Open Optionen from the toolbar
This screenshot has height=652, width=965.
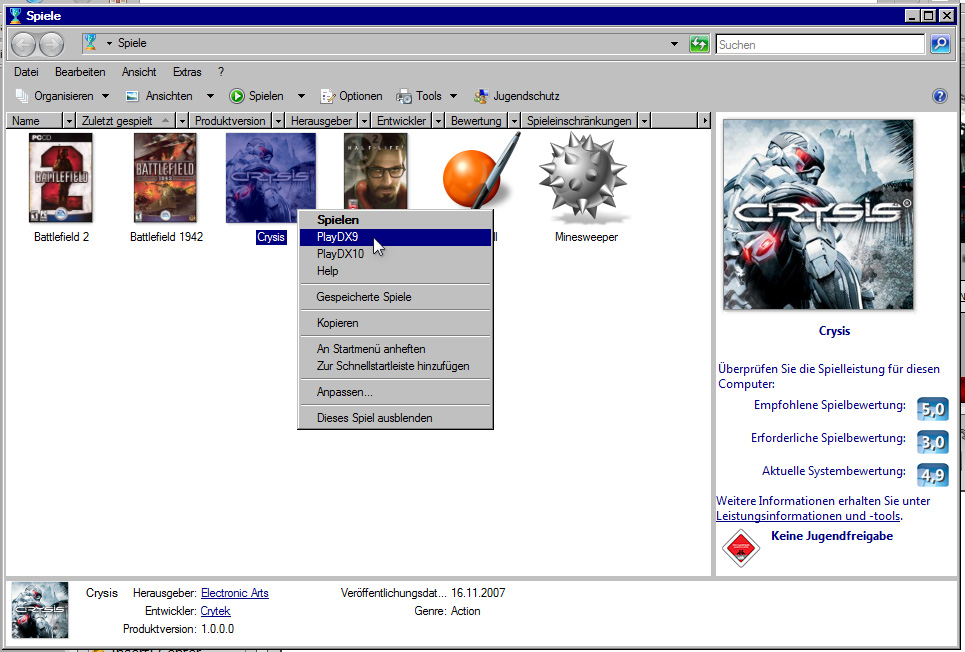click(x=351, y=96)
